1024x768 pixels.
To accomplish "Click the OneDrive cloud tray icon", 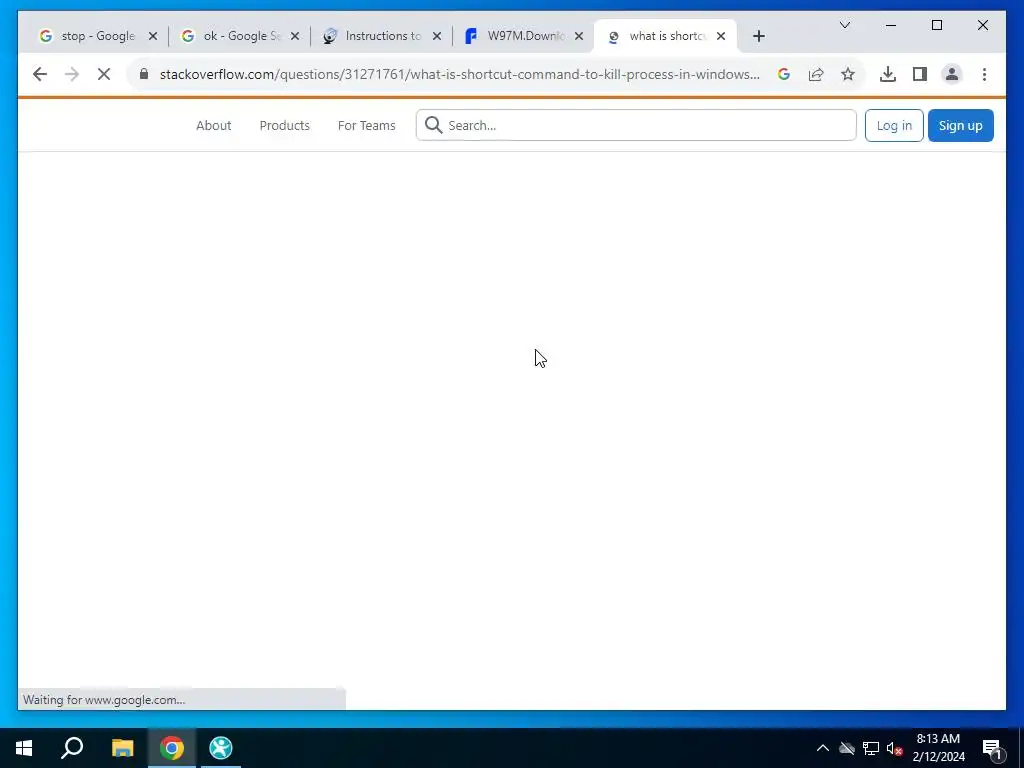I will (847, 748).
